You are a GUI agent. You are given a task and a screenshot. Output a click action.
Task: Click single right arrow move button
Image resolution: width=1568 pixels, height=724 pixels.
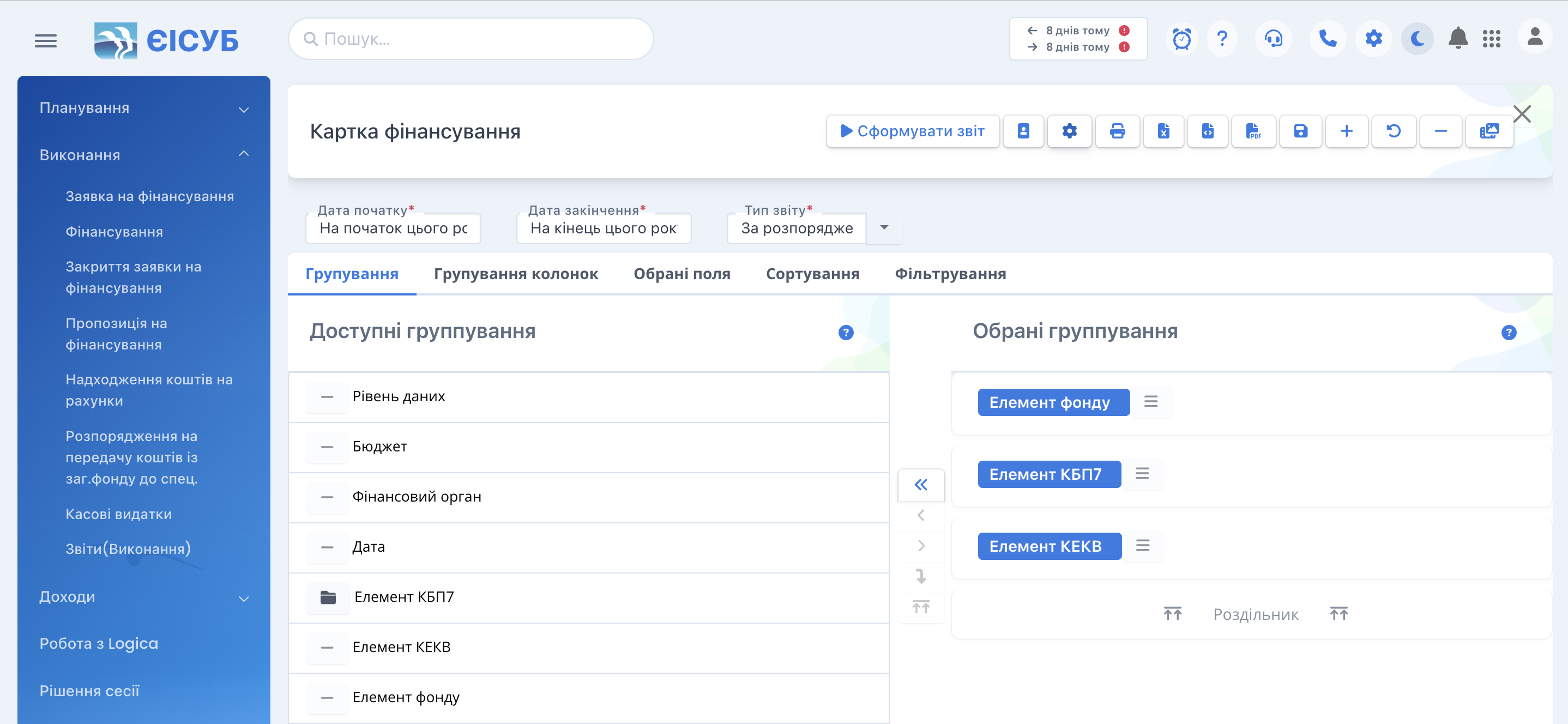coord(921,546)
